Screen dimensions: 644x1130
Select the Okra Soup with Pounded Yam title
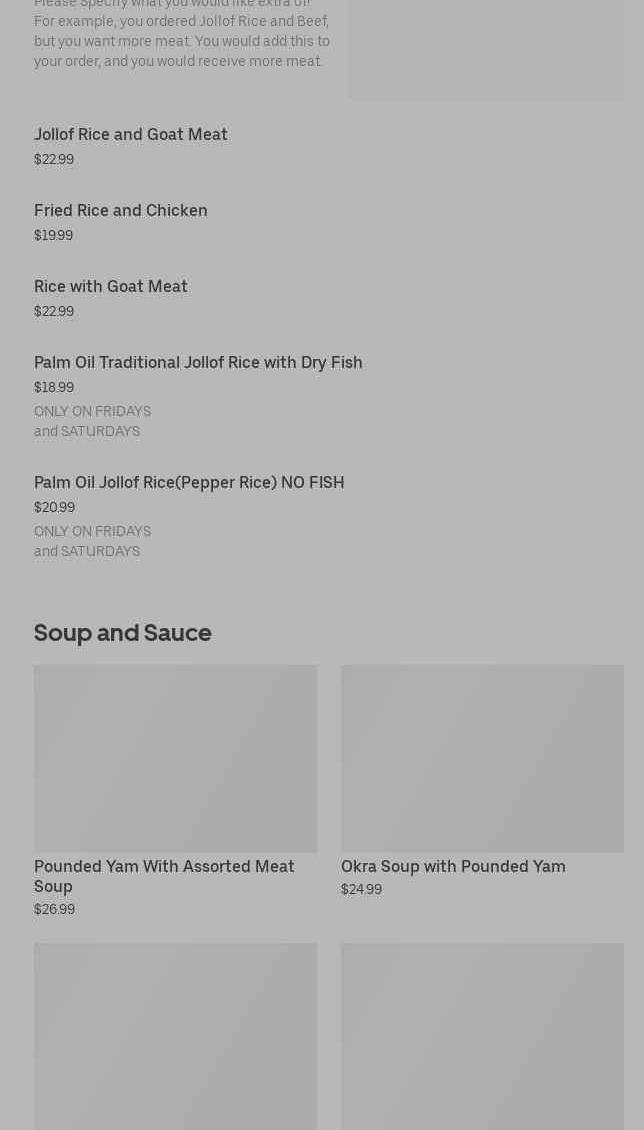coord(453,867)
